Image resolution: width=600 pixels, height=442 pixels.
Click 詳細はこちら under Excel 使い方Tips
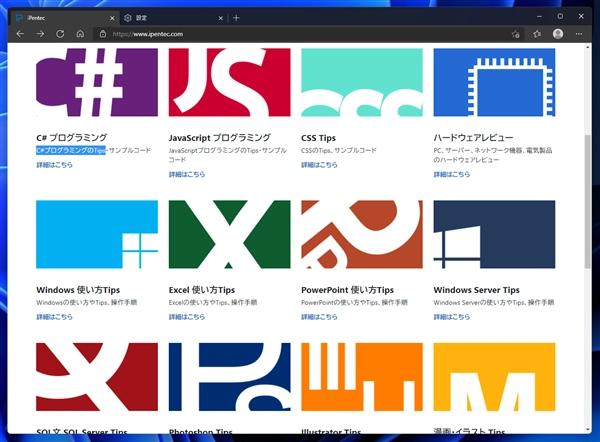click(x=187, y=317)
